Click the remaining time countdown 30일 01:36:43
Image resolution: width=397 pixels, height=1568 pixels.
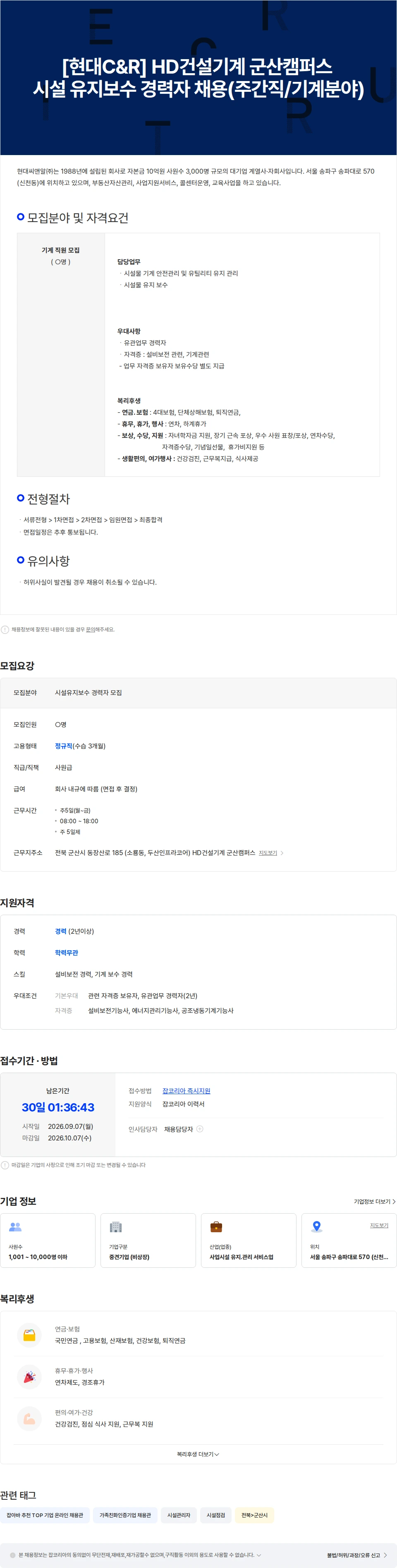tap(58, 1107)
